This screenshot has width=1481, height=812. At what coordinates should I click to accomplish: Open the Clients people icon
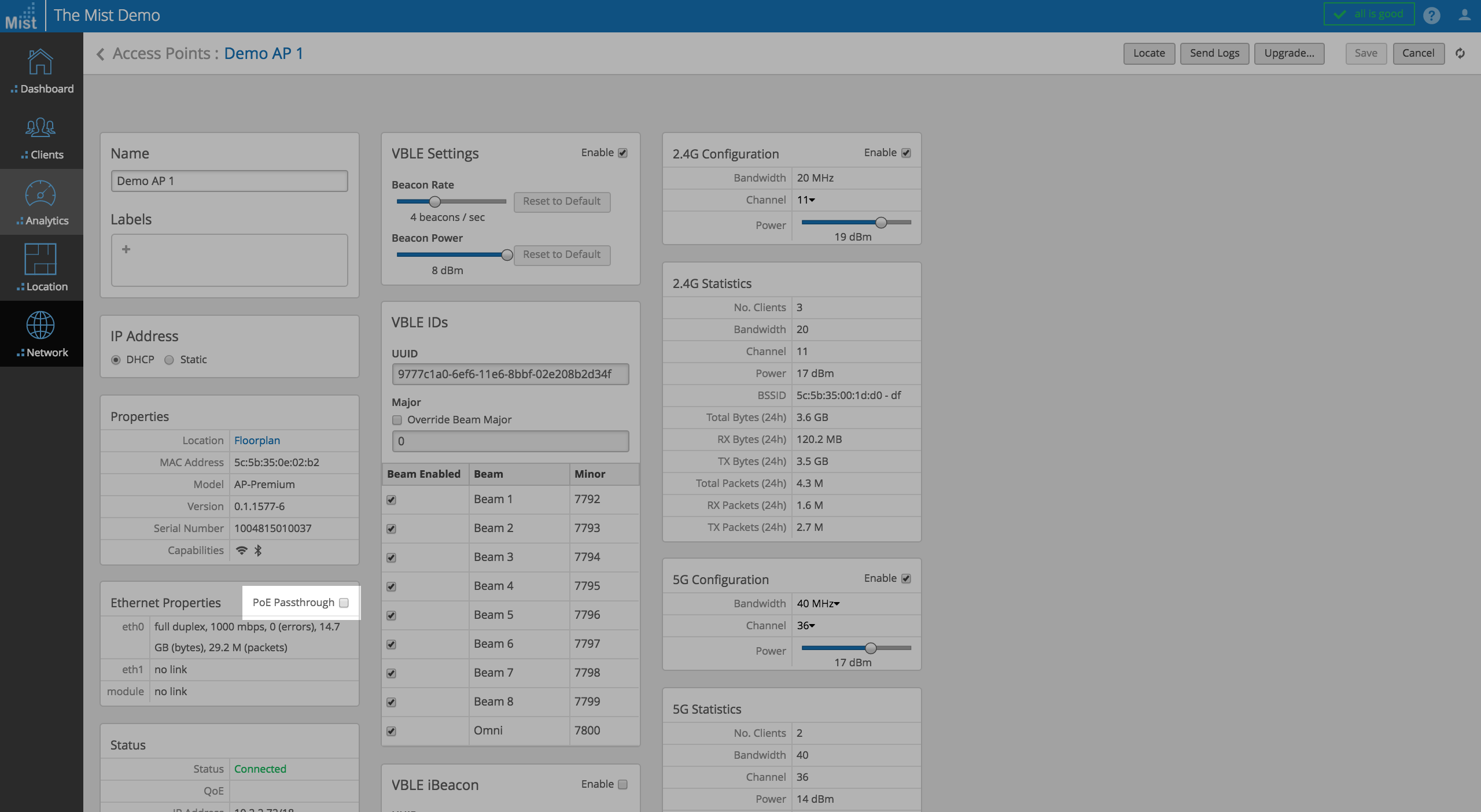click(40, 128)
